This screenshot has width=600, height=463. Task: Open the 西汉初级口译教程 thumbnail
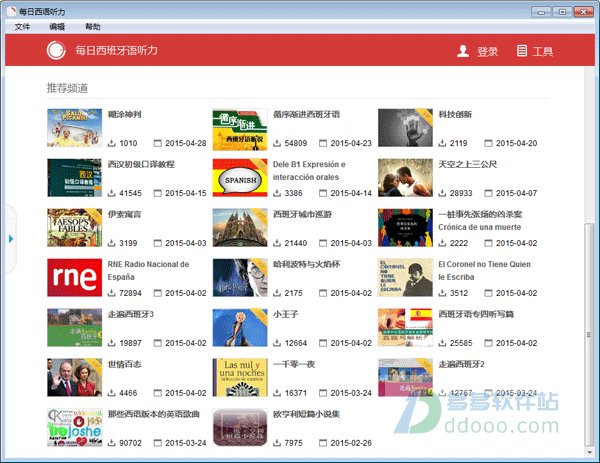(75, 178)
